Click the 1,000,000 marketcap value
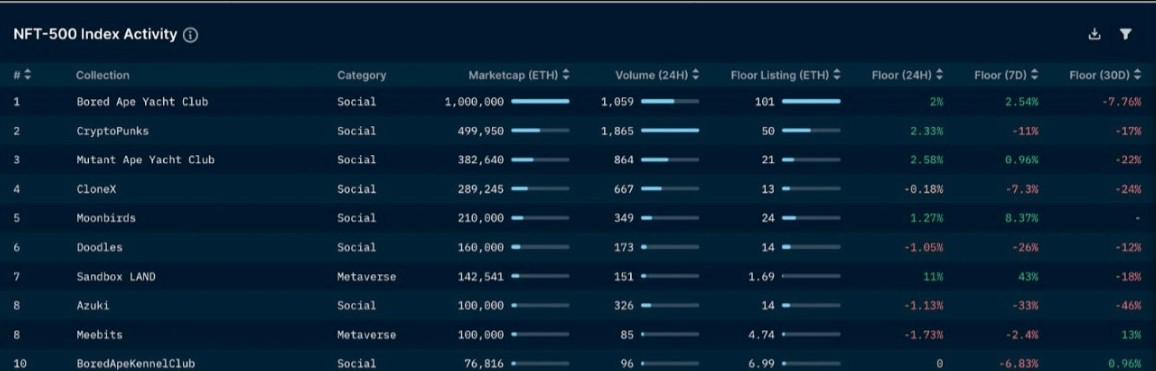Screen dimensions: 1156x371 coord(474,102)
